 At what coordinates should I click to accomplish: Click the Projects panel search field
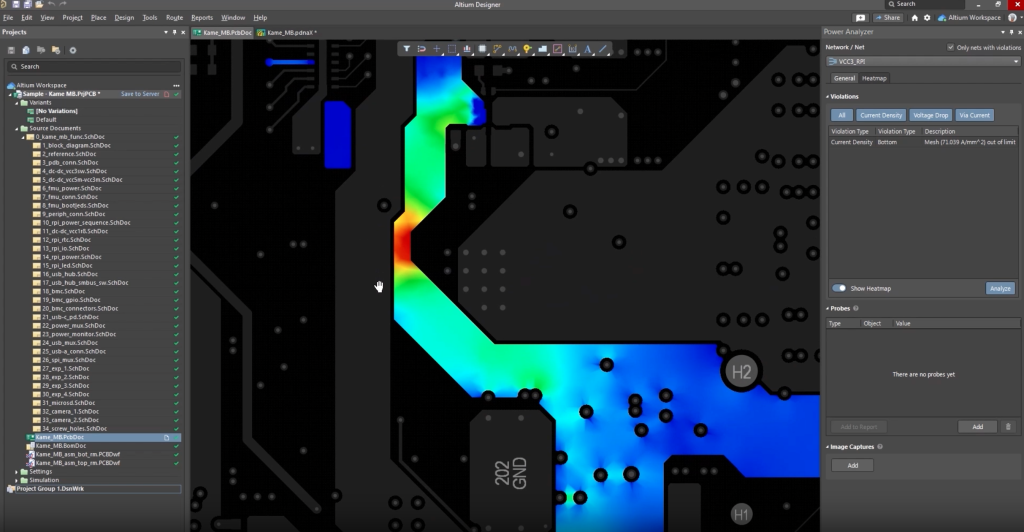(95, 66)
